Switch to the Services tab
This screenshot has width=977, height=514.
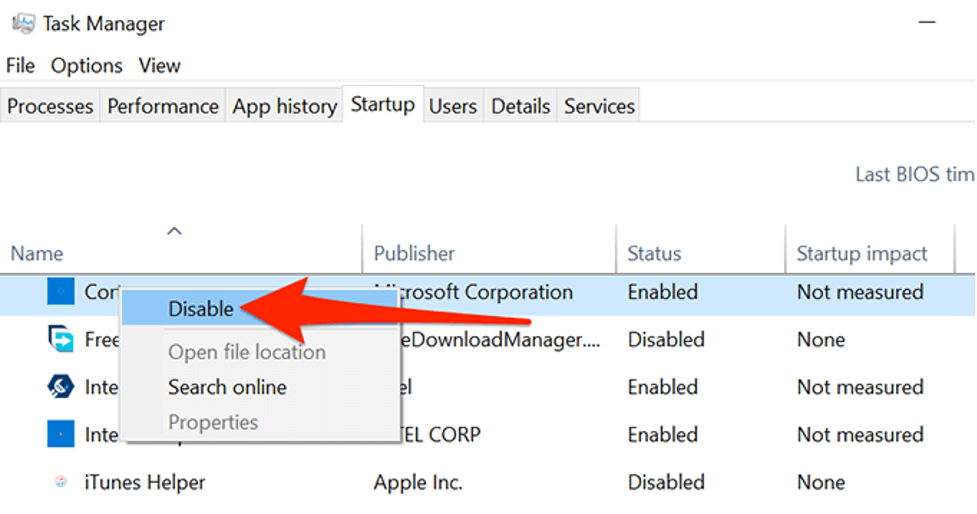[599, 106]
